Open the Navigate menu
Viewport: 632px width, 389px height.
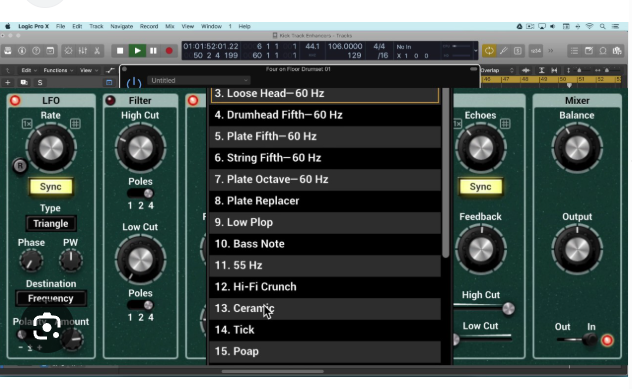(121, 26)
